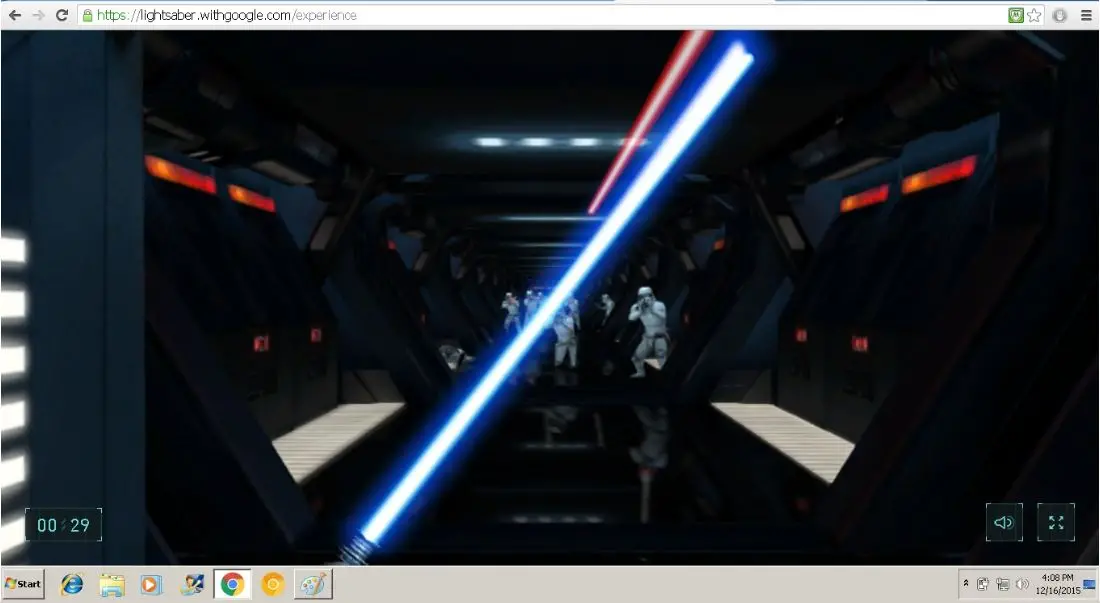Launch Internet Explorer from the taskbar
Viewport: 1100px width, 603px height.
point(72,584)
